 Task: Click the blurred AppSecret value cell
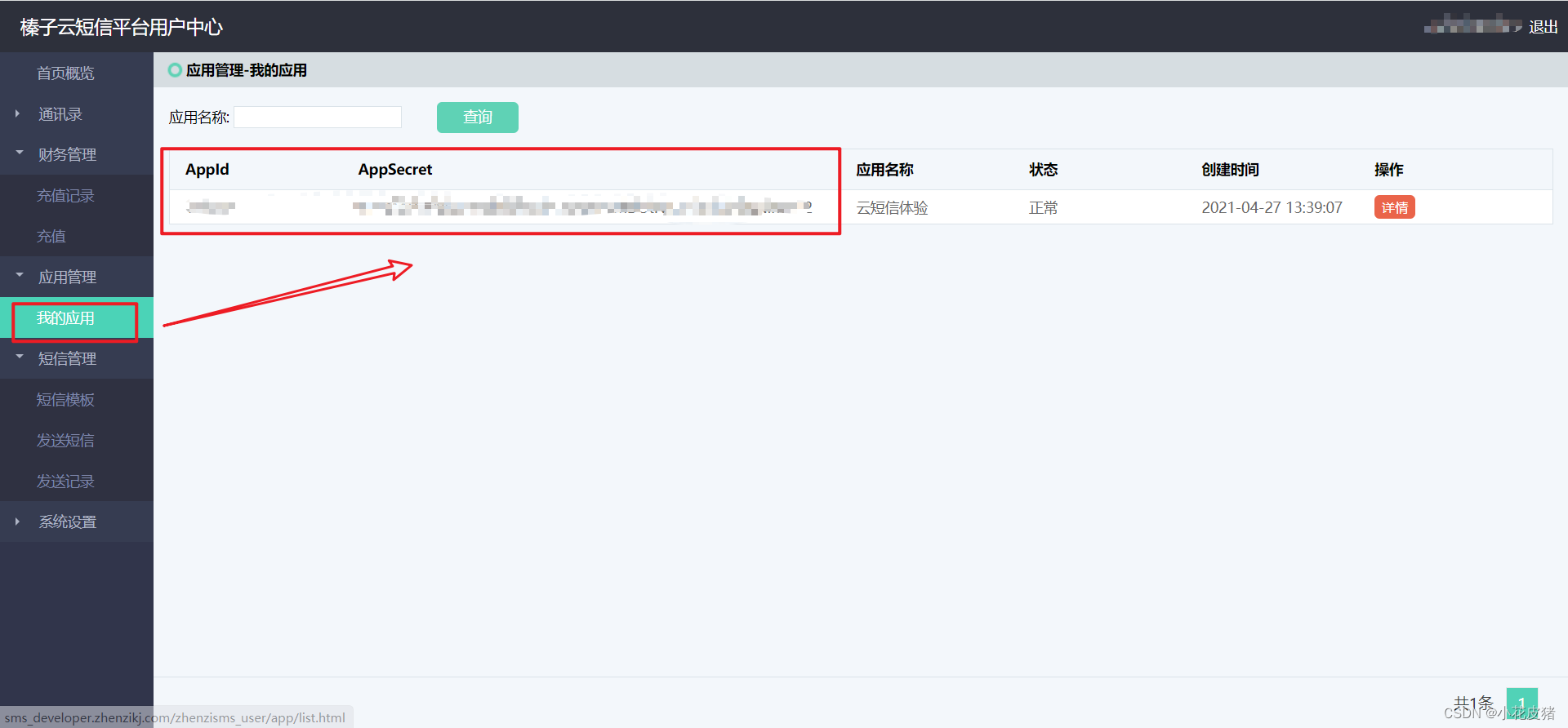point(584,206)
